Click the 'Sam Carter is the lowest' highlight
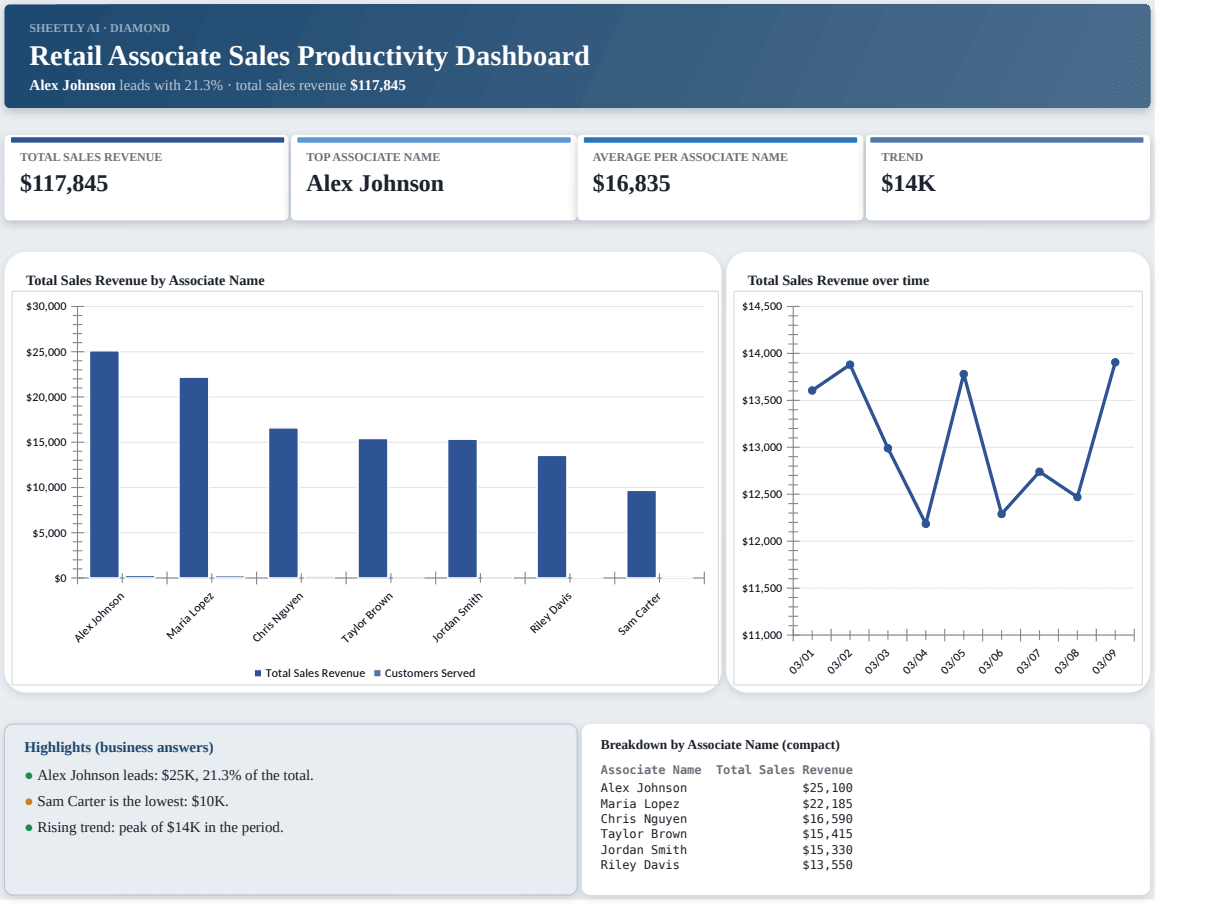Image resolution: width=1227 pixels, height=922 pixels. click(126, 801)
